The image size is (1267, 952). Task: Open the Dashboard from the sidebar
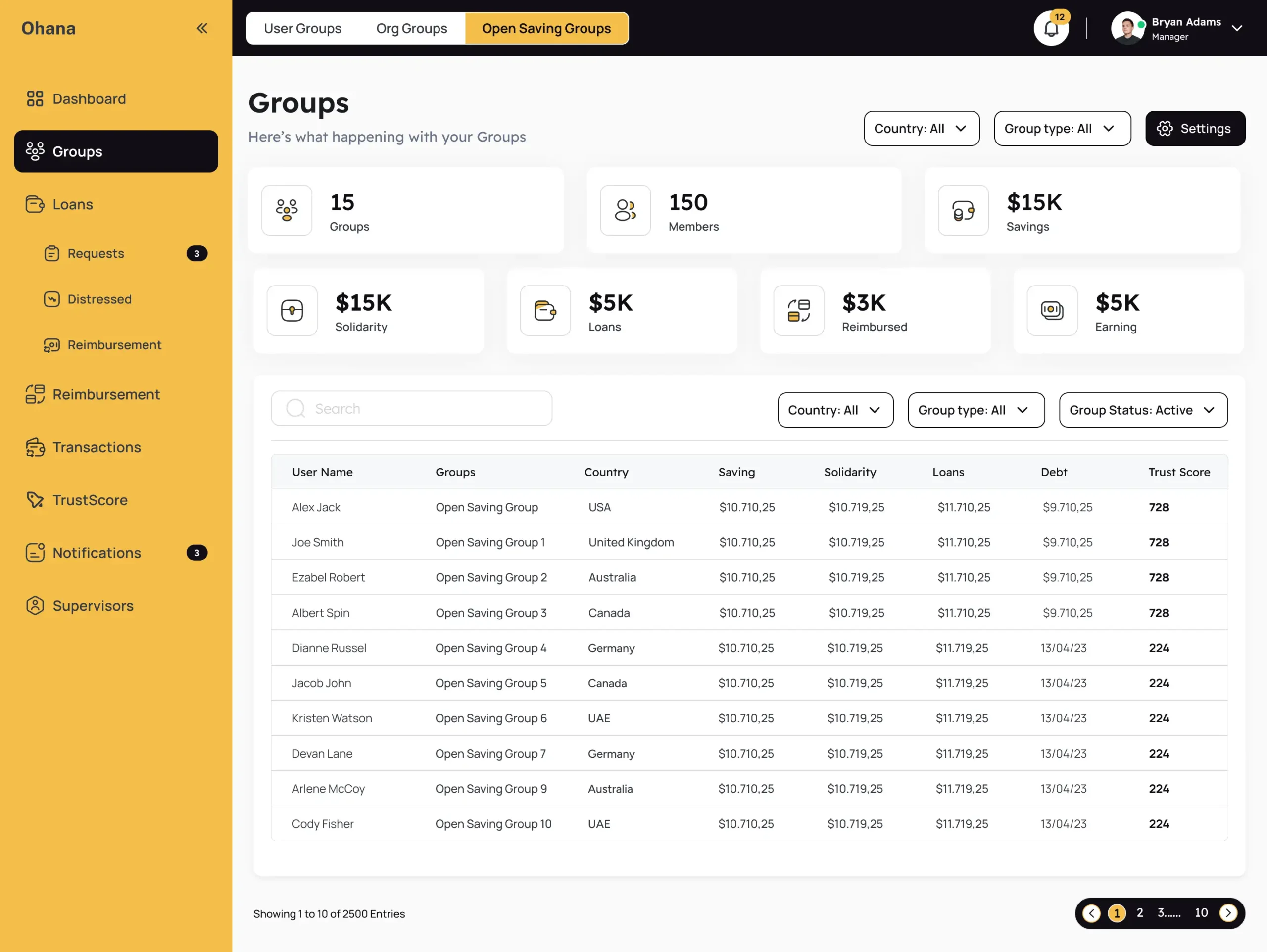(89, 98)
